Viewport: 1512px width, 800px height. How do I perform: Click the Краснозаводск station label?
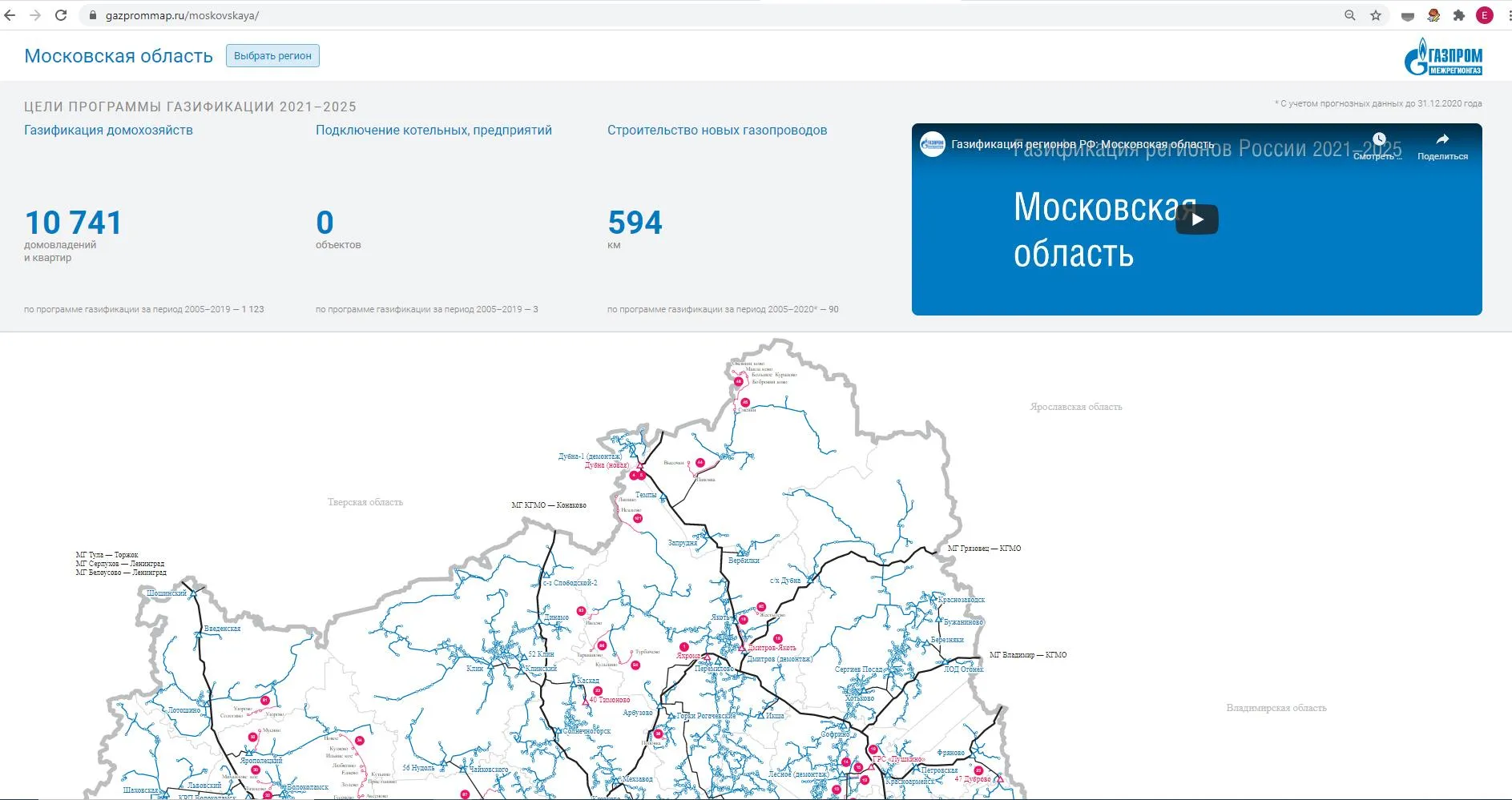(962, 600)
